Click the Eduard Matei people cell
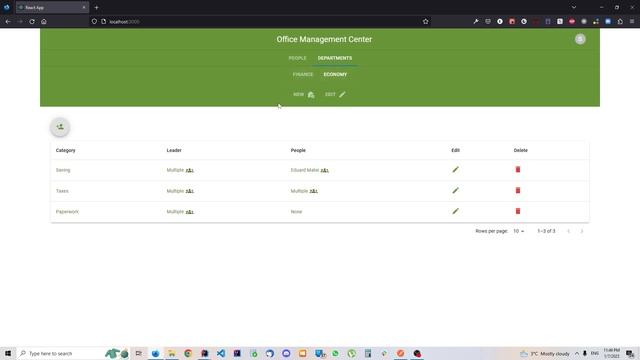The height and width of the screenshot is (360, 640). [x=305, y=170]
